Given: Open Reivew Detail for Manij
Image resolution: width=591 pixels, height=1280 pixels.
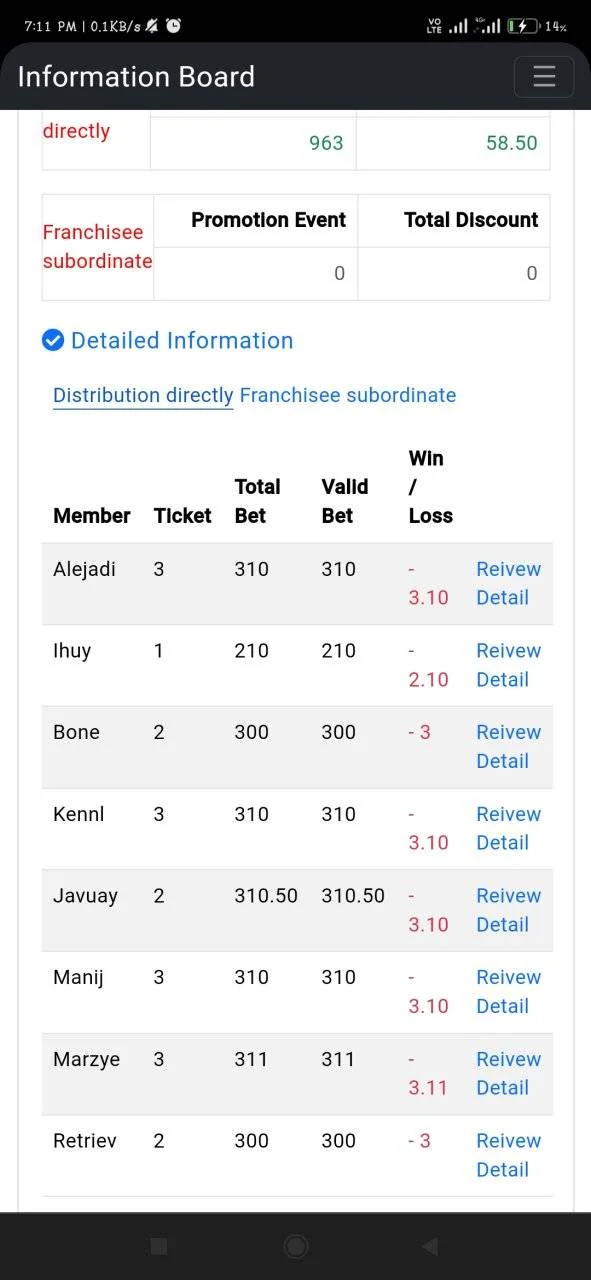Looking at the screenshot, I should pos(508,991).
